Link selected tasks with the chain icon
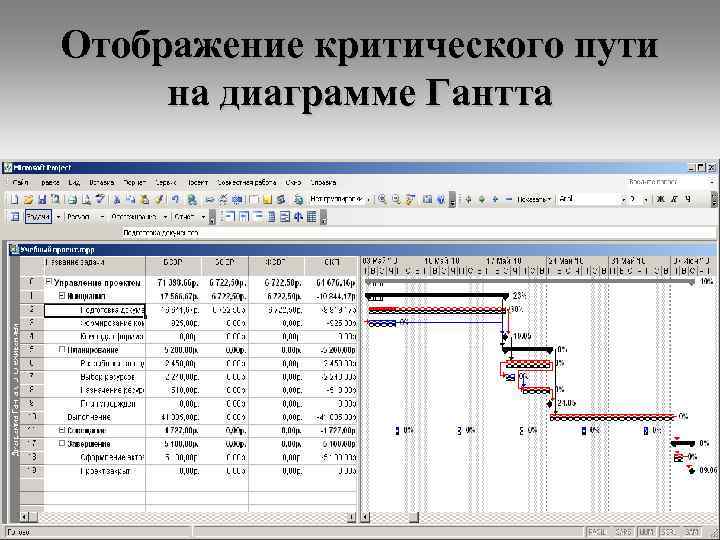720x540 pixels. pos(210,199)
